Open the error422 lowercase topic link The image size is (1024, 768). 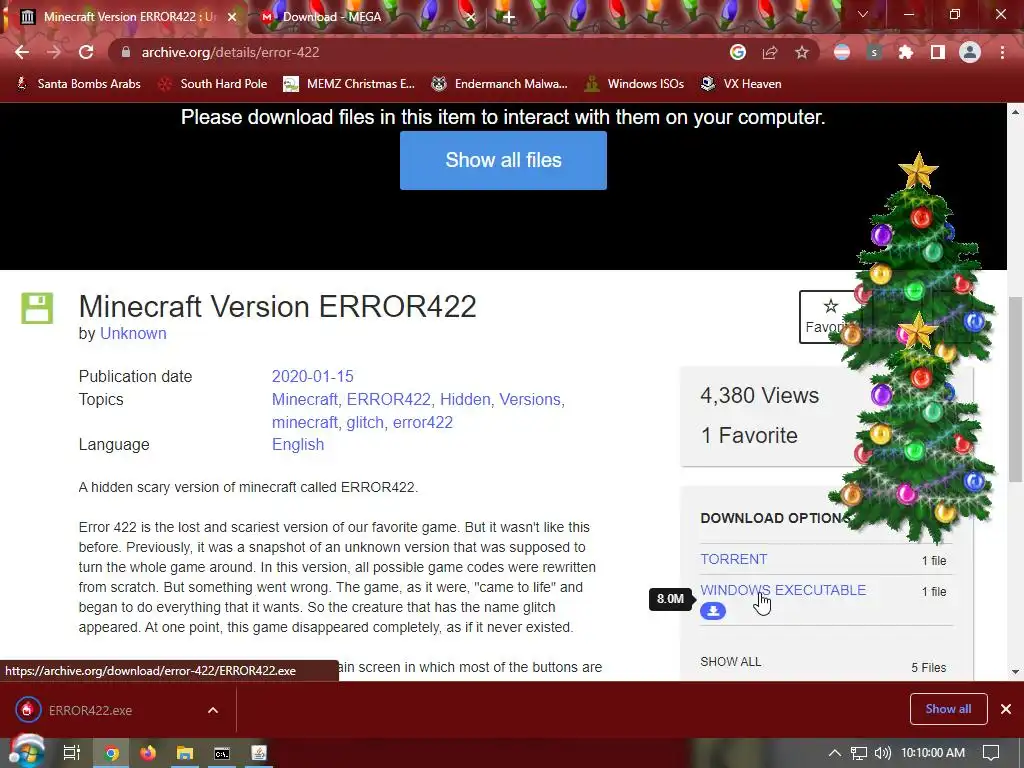click(423, 422)
